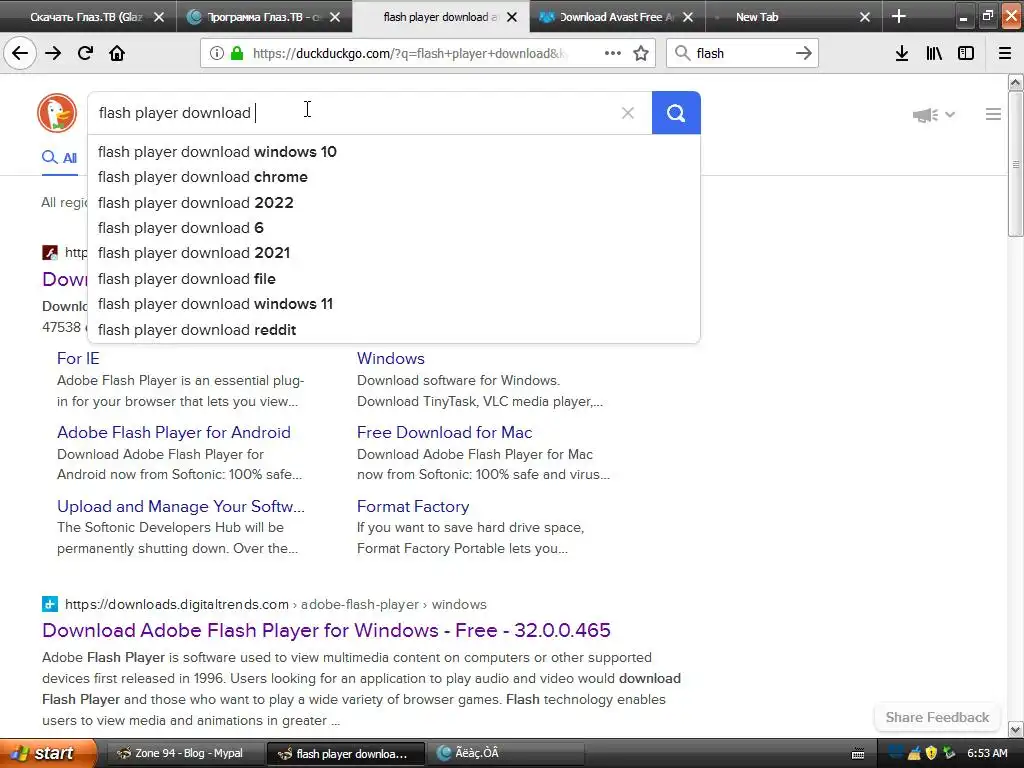Open the browser home page
This screenshot has height=768, width=1024.
click(117, 53)
